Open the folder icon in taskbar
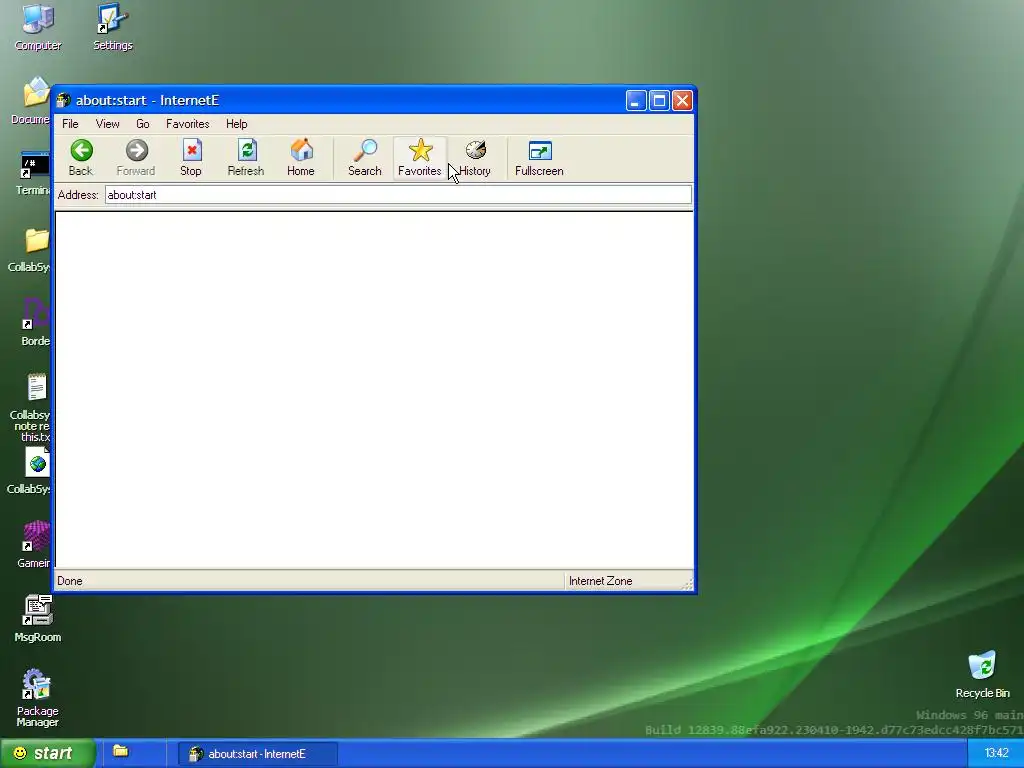This screenshot has width=1024, height=768. [121, 752]
